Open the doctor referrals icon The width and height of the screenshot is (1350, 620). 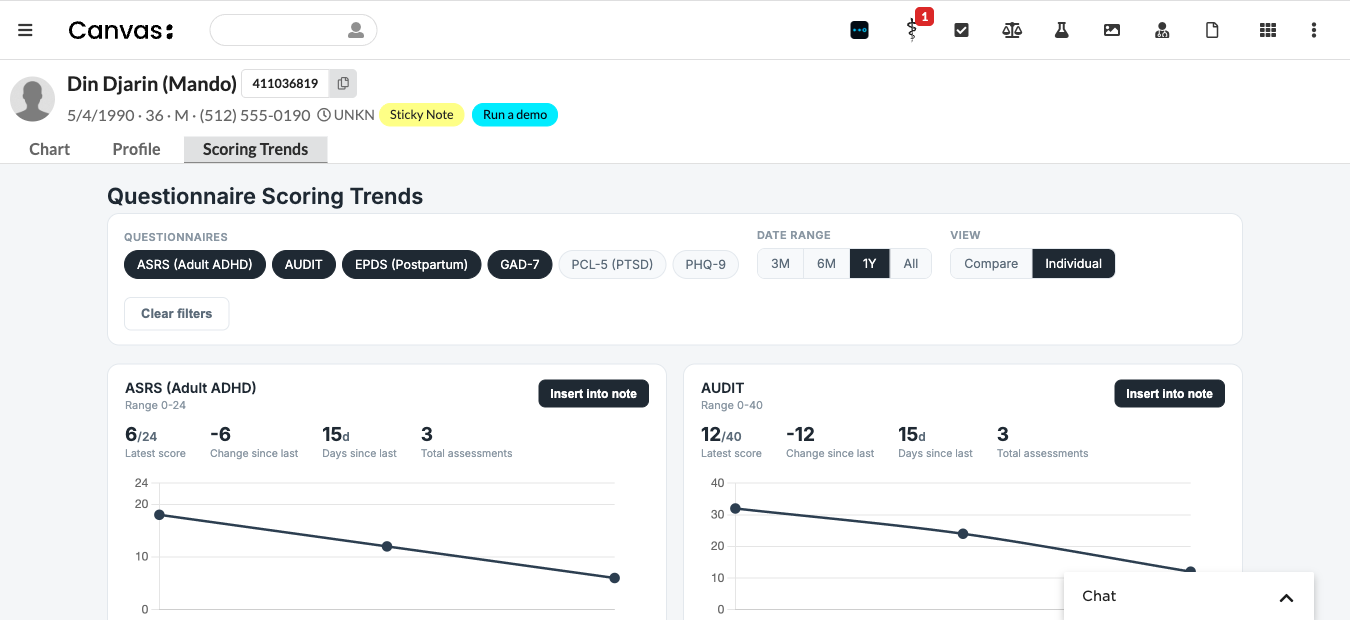coord(1162,30)
